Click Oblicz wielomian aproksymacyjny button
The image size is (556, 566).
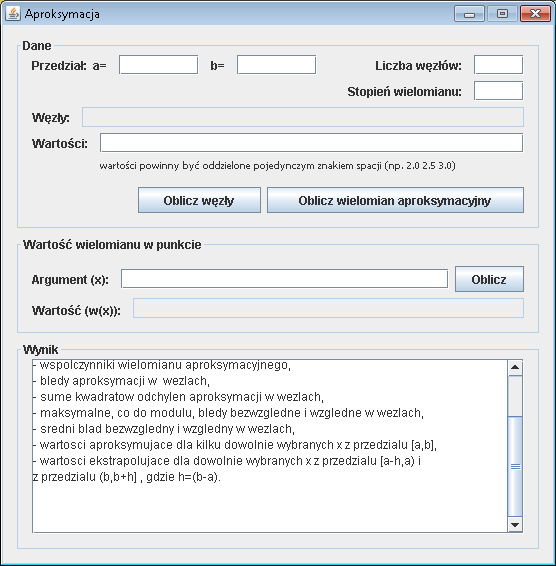click(395, 200)
